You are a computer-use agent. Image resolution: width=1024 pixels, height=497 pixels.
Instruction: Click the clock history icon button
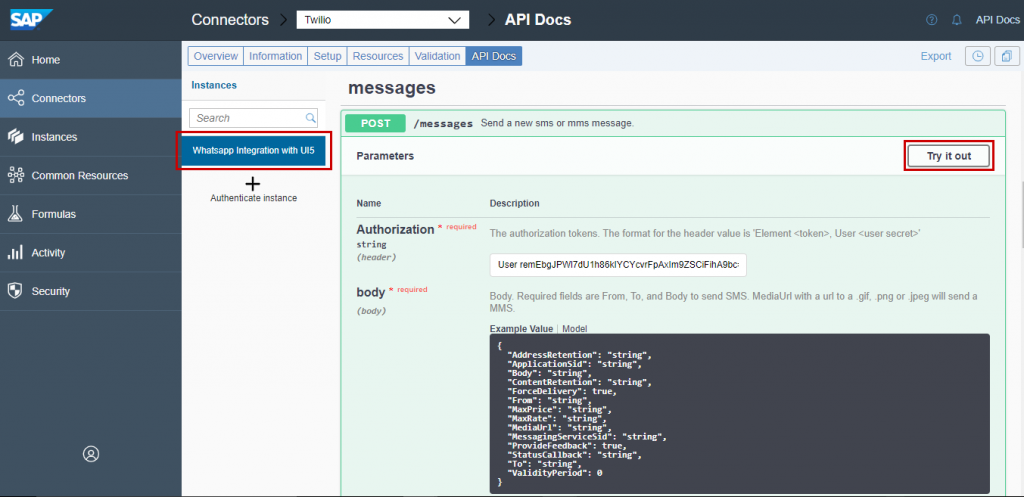point(978,56)
